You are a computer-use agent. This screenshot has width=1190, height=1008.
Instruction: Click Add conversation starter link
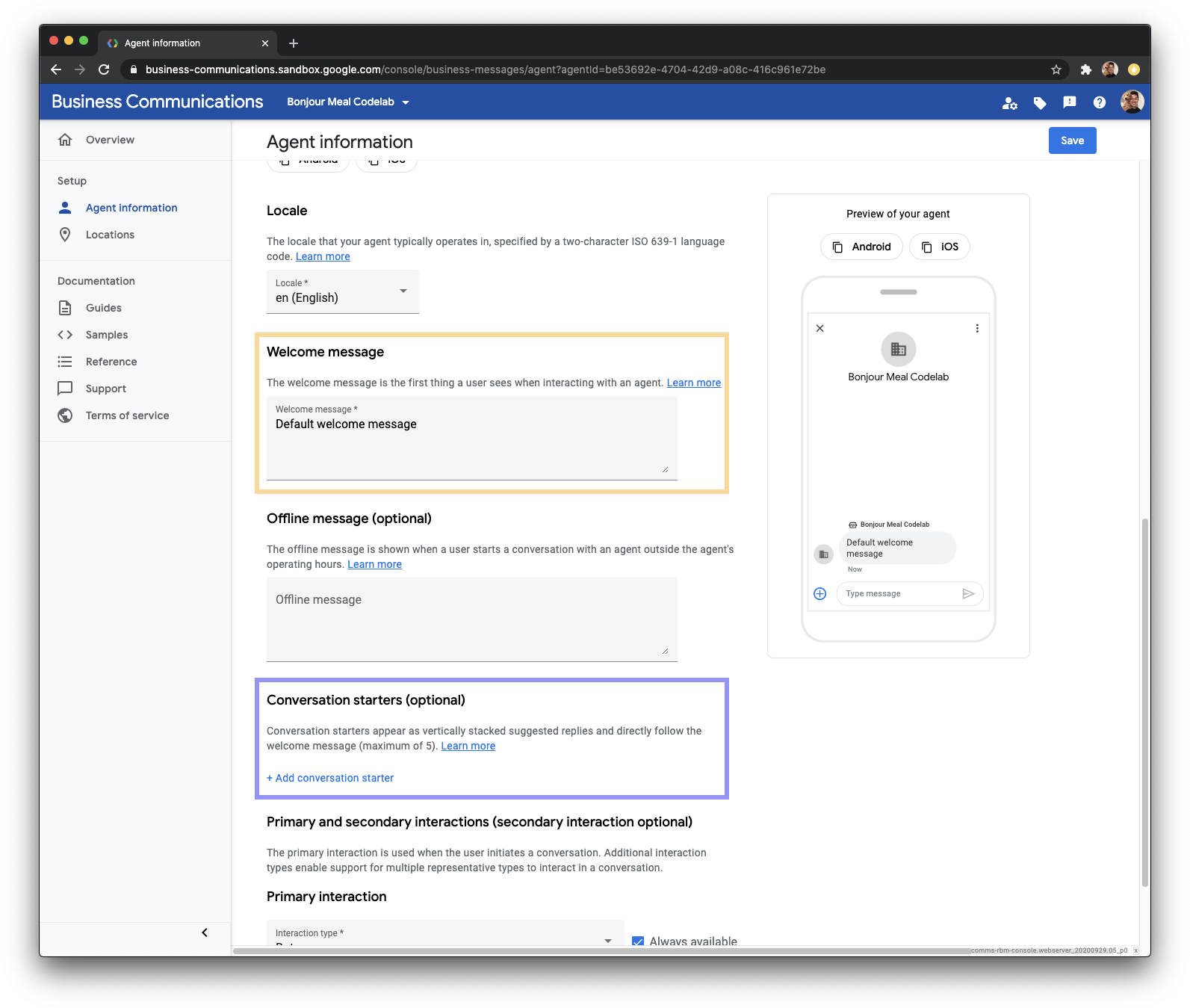(x=330, y=778)
